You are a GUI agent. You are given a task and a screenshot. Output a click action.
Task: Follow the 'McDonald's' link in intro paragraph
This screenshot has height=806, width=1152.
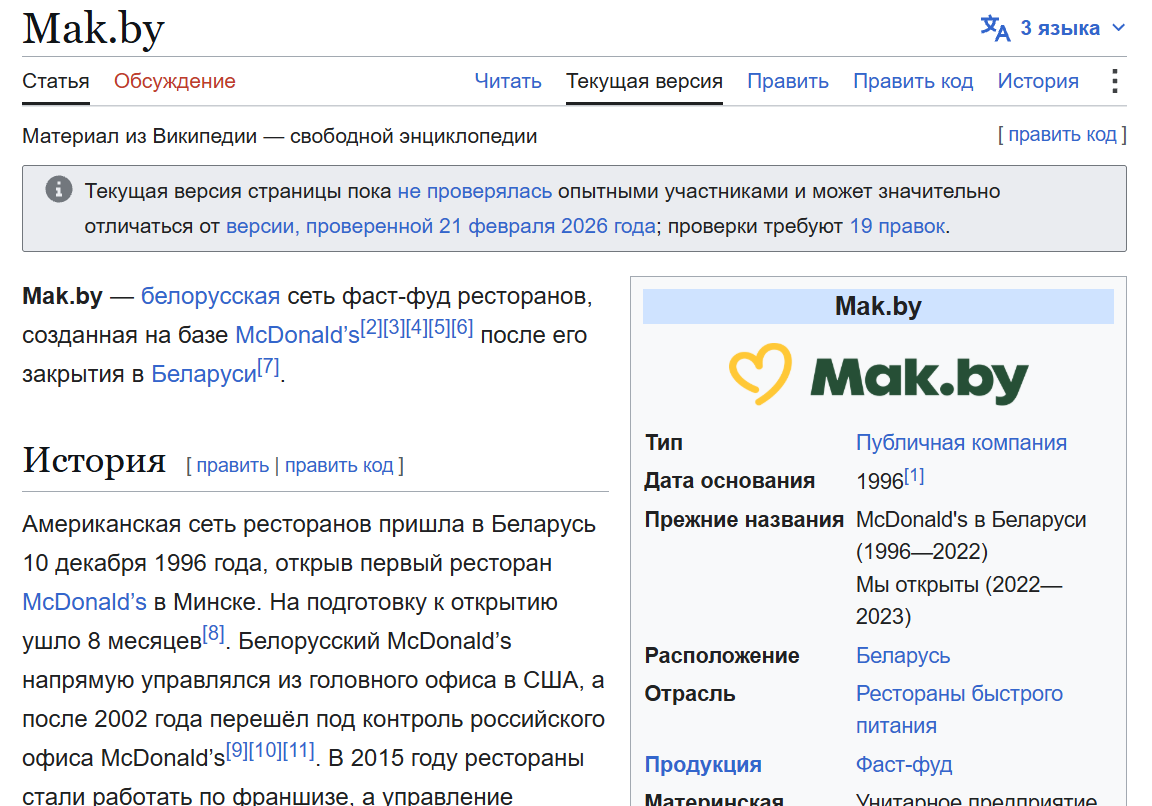298,335
